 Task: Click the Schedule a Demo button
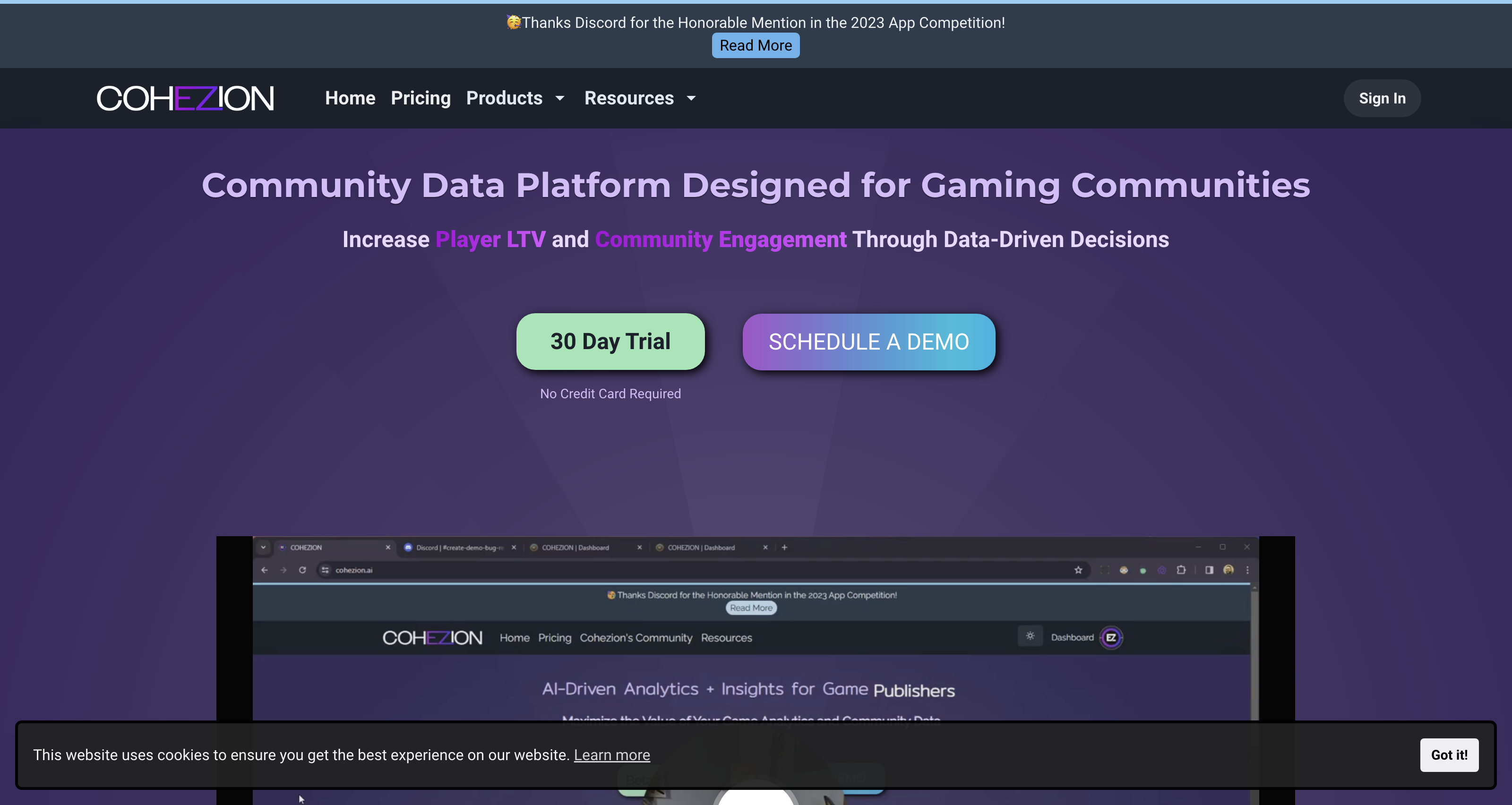869,342
